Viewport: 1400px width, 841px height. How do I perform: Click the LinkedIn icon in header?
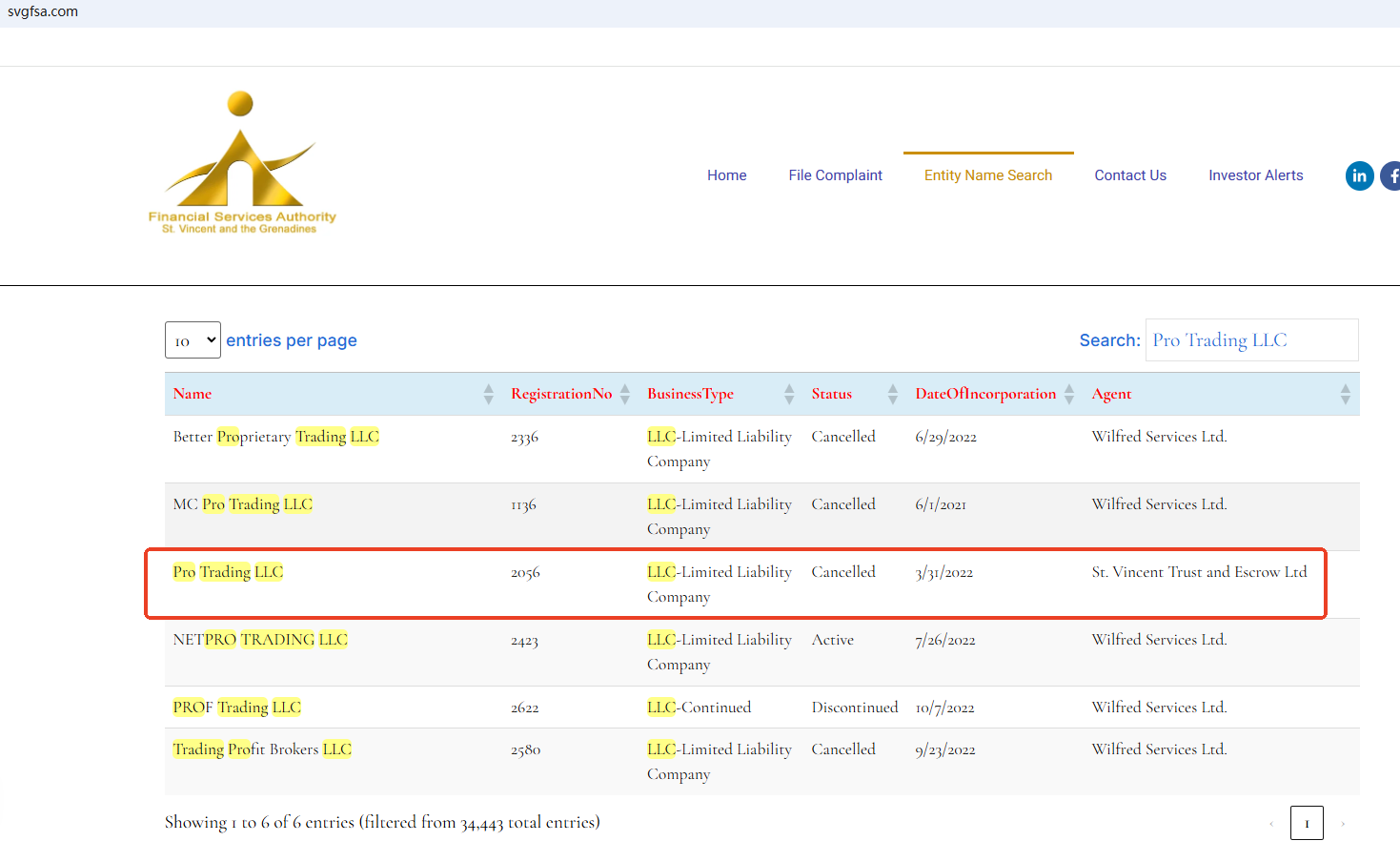coord(1359,175)
